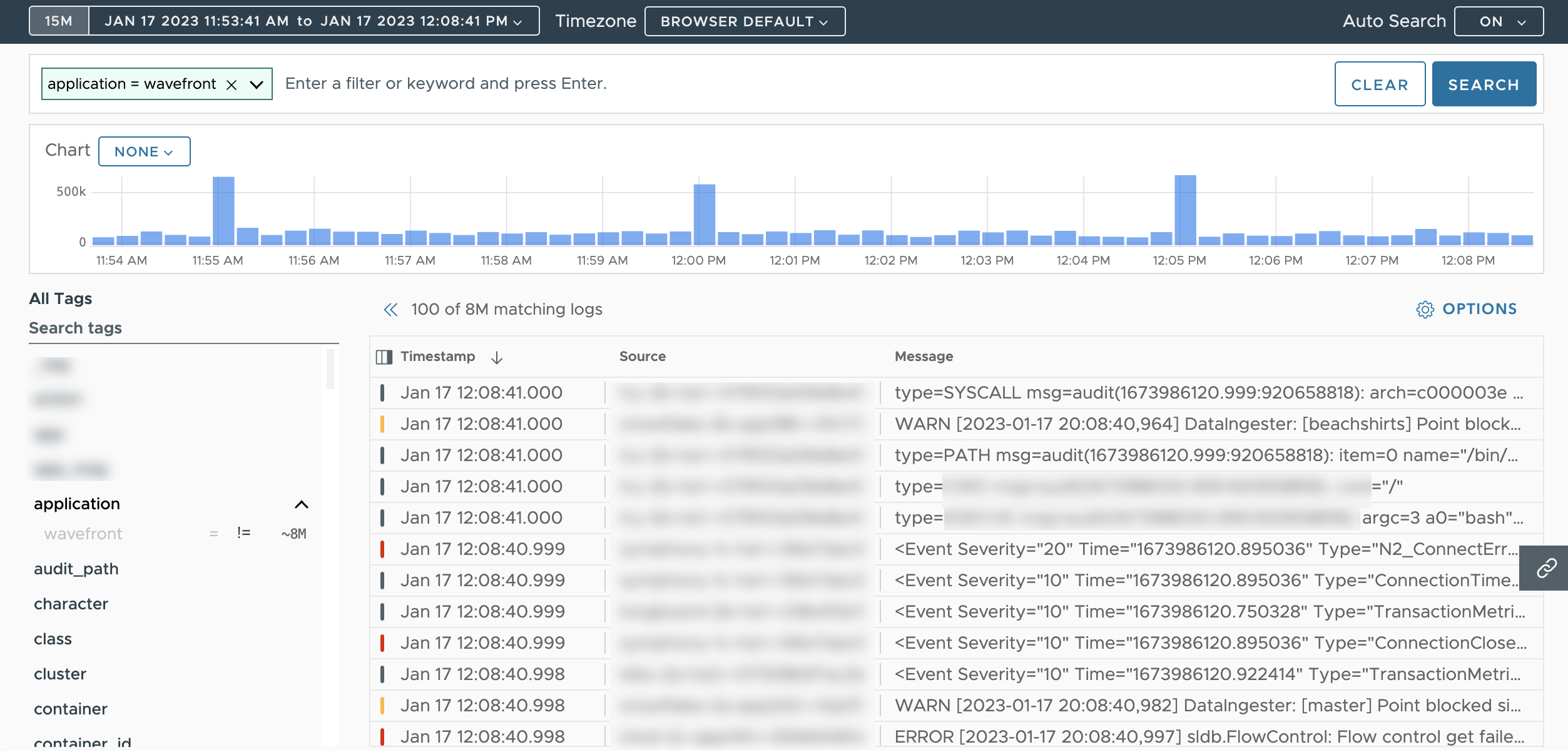
Task: Select the cluster tag in the sidebar
Action: (x=60, y=673)
